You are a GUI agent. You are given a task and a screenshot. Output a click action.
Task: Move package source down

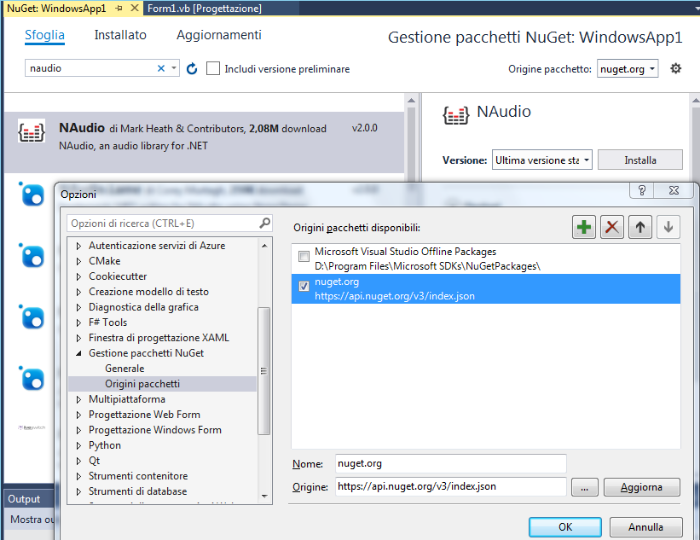[x=668, y=227]
